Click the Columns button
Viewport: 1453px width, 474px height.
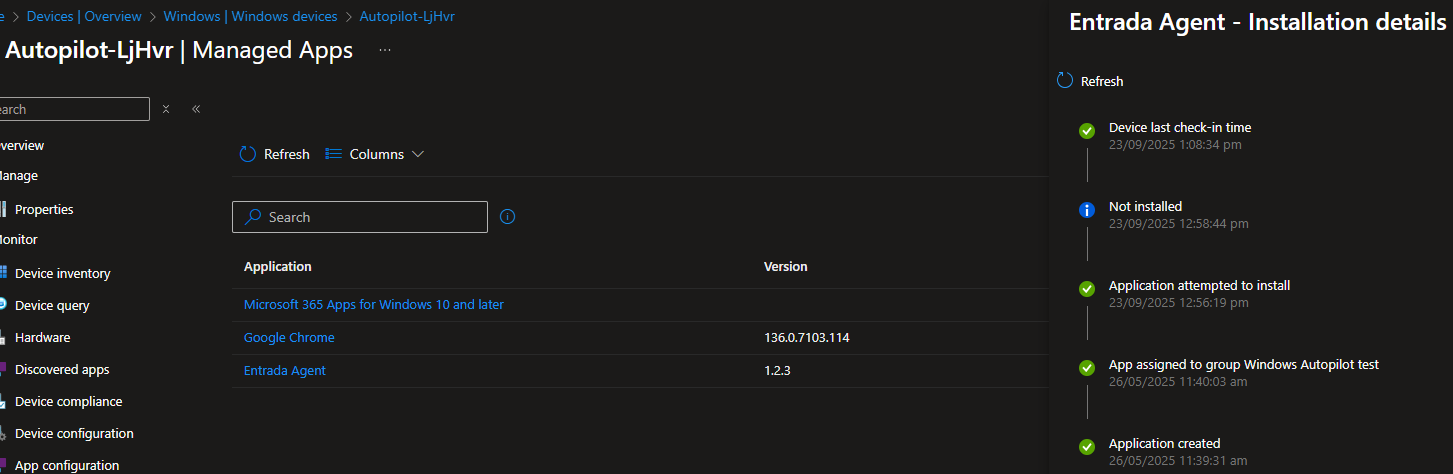[375, 154]
